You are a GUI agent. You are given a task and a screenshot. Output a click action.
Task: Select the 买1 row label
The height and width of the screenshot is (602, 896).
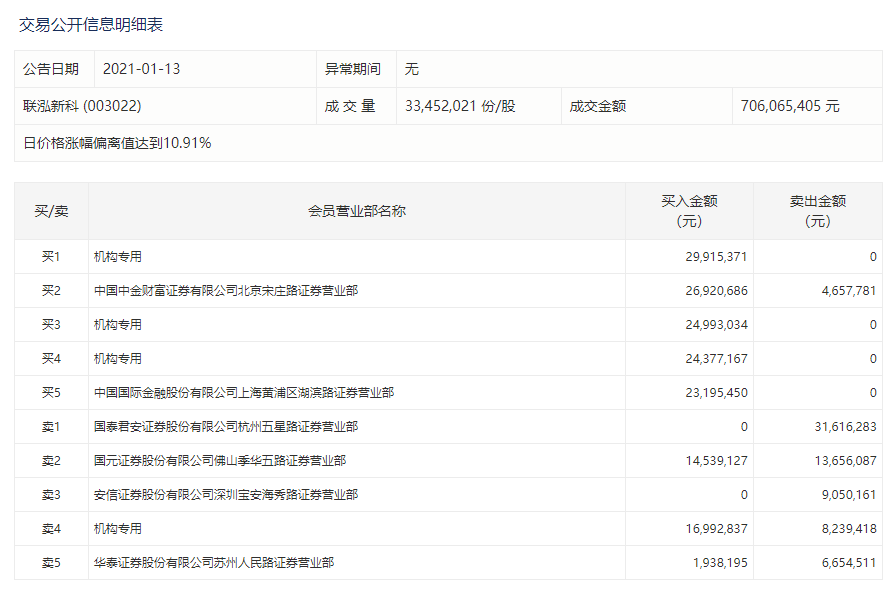tap(51, 257)
